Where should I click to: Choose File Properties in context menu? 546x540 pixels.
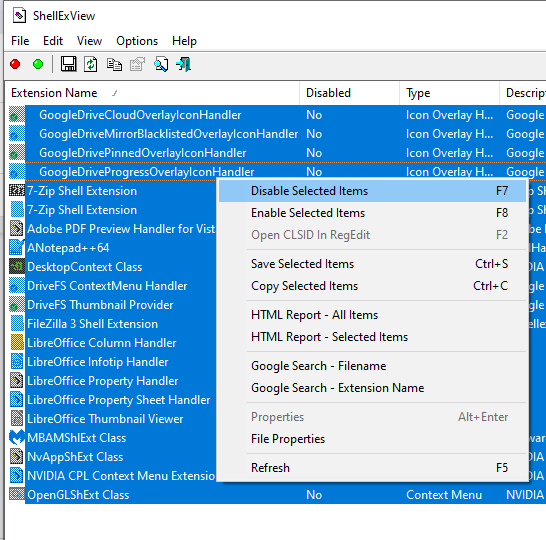[x=372, y=439]
